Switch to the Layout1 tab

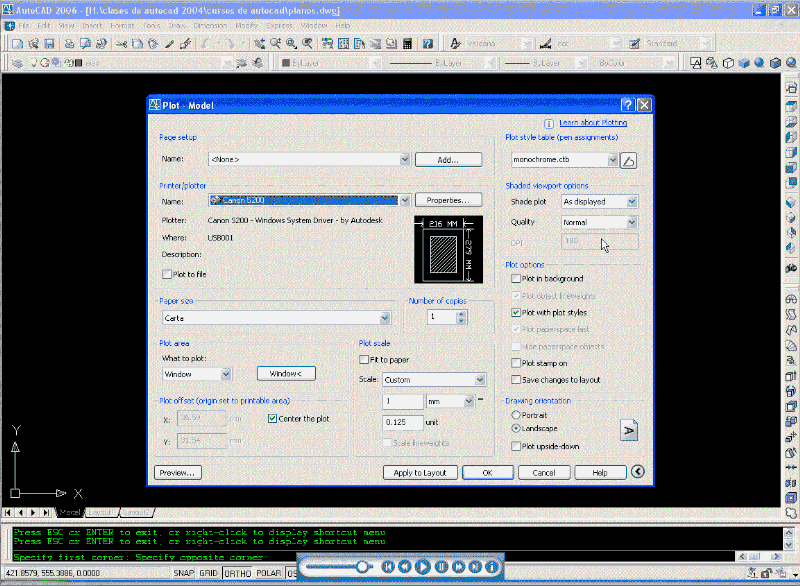click(x=101, y=512)
